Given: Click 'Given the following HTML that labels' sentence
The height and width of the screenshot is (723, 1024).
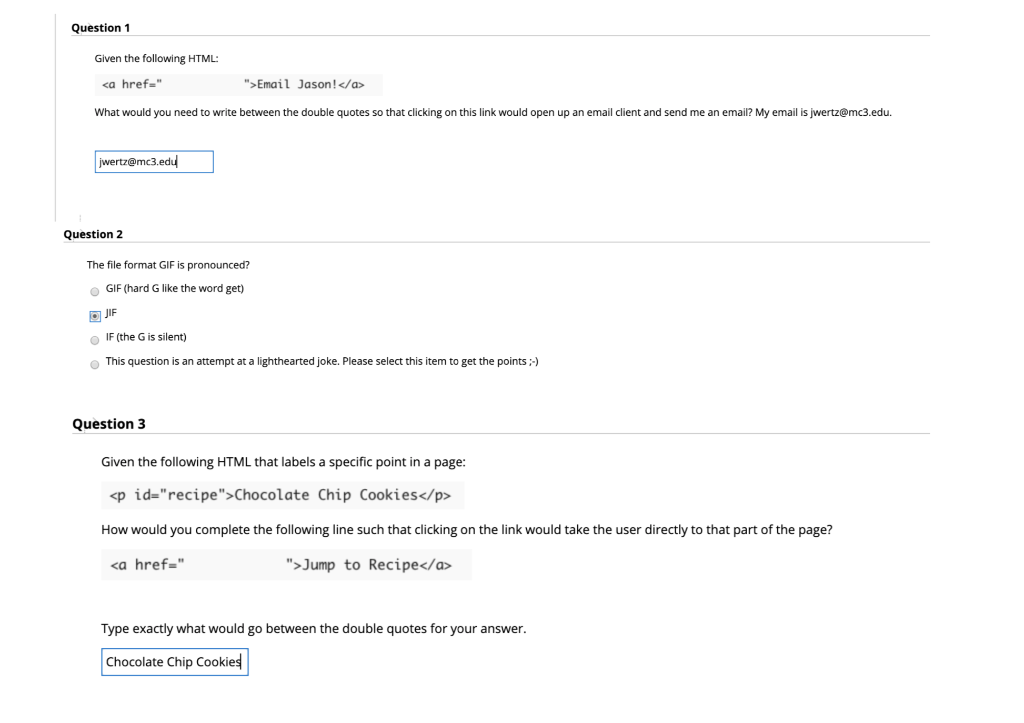Looking at the screenshot, I should coord(283,462).
